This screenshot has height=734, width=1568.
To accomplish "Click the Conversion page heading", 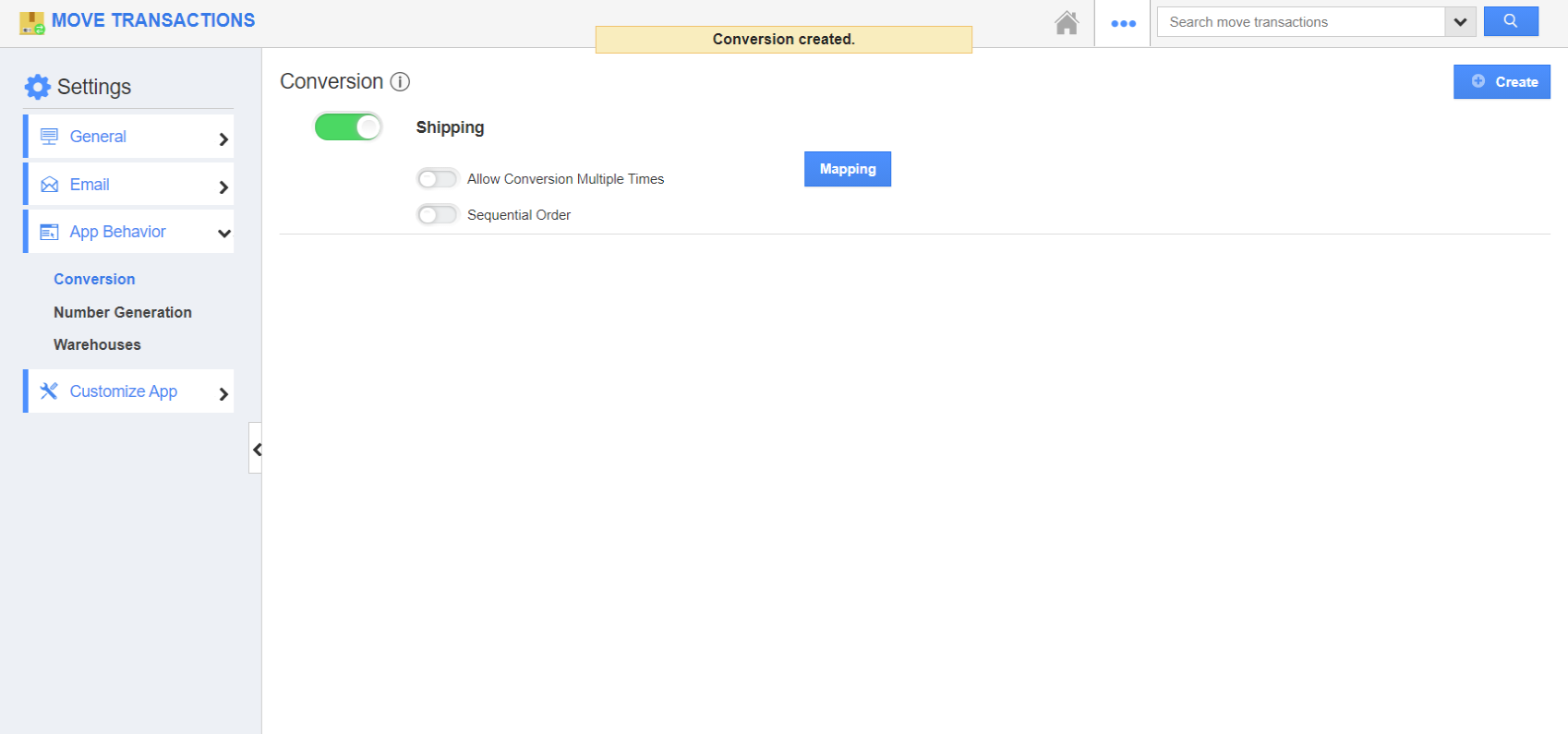I will point(332,81).
